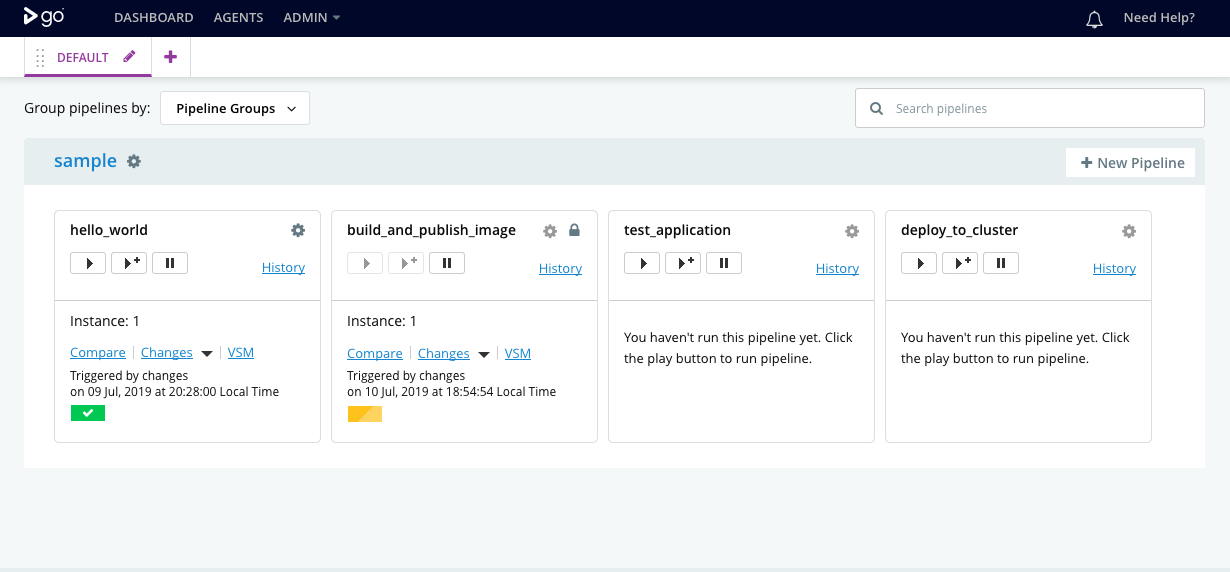Viewport: 1230px width, 572px height.
Task: Expand the ADMIN menu
Action: 312,18
